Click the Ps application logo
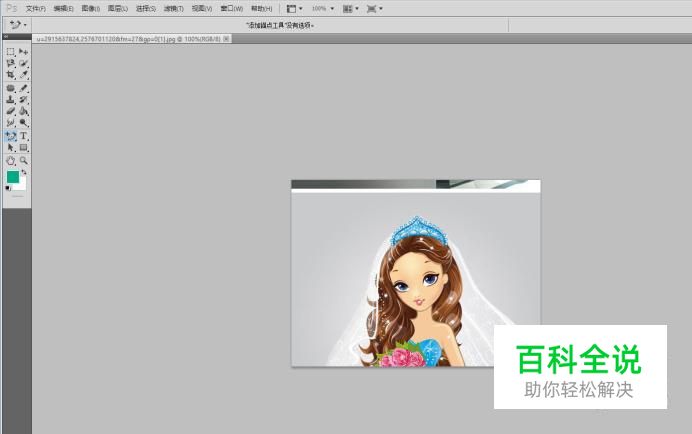692x434 pixels. [12, 8]
